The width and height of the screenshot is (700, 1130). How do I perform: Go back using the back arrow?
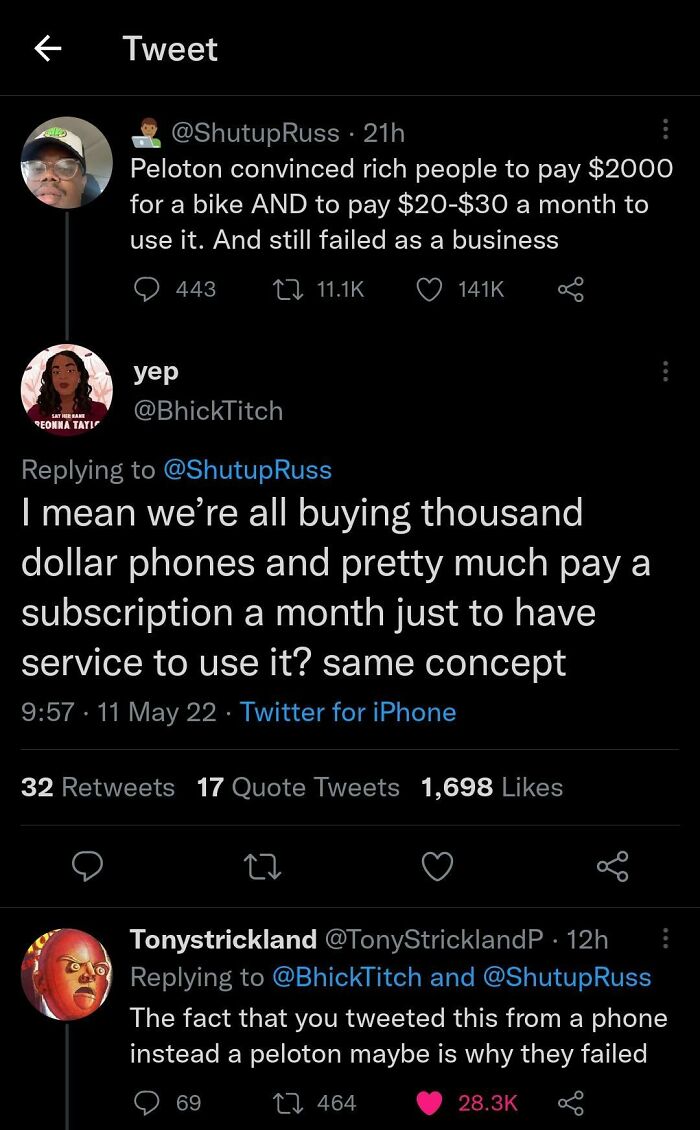[48, 49]
